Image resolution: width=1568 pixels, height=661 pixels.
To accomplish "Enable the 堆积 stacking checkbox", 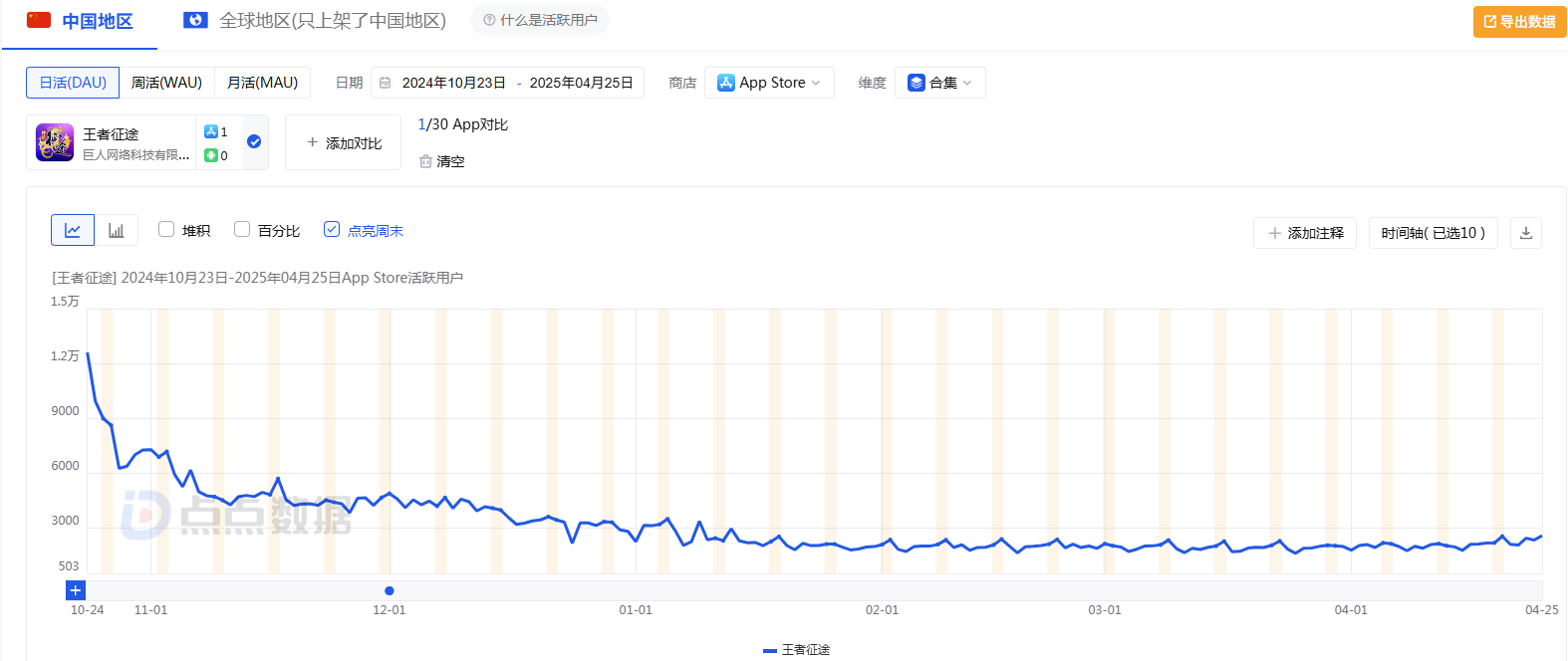I will click(x=166, y=230).
